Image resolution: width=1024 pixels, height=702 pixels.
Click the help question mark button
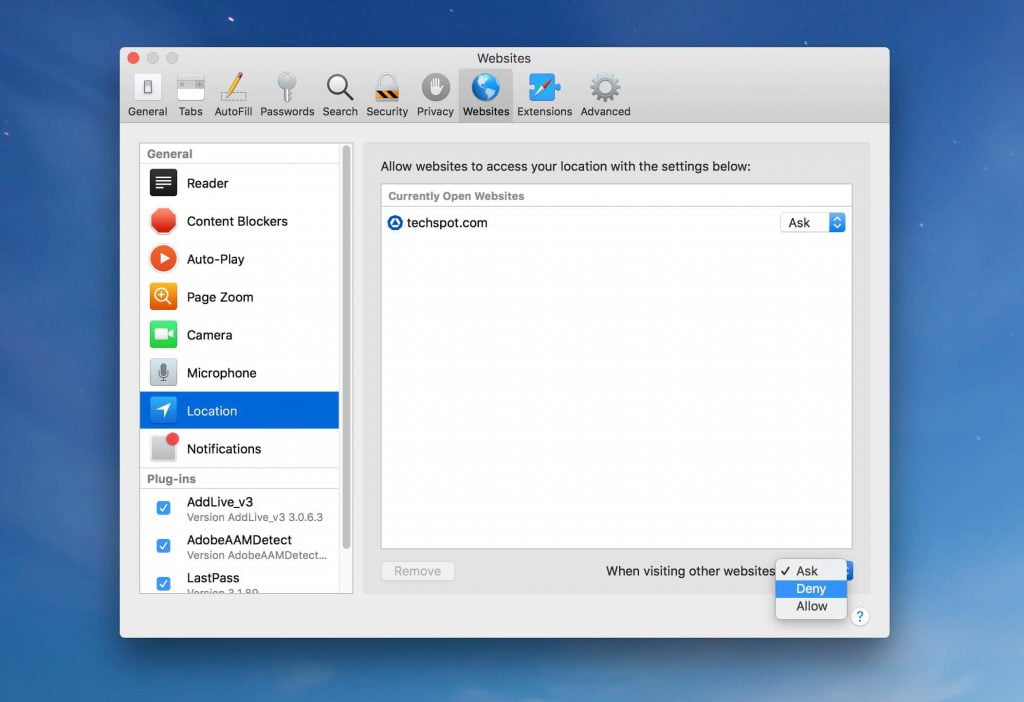tap(860, 617)
